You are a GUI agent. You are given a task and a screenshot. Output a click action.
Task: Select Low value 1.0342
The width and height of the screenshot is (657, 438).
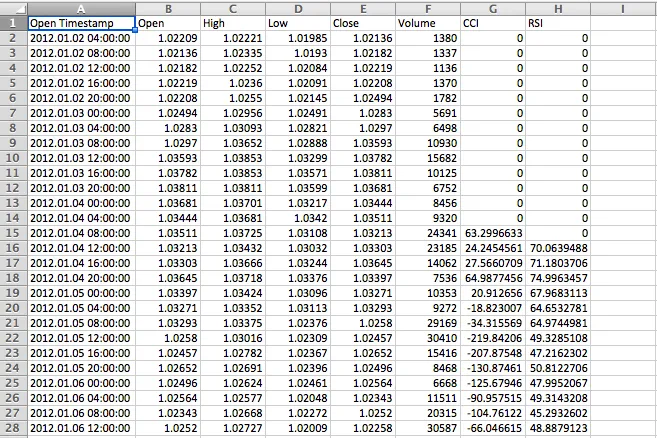click(298, 218)
